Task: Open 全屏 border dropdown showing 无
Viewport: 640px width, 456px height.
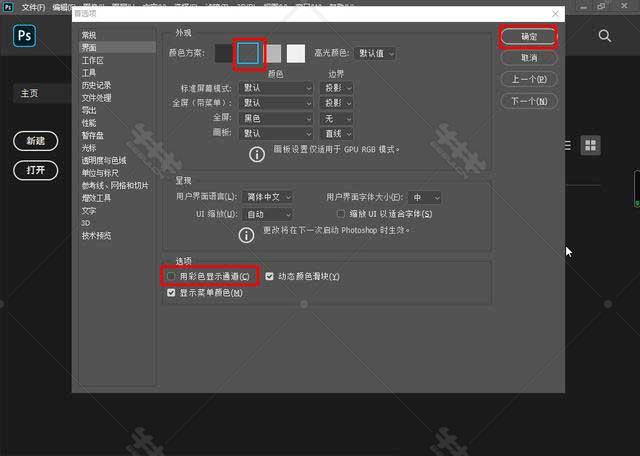Action: (337, 118)
